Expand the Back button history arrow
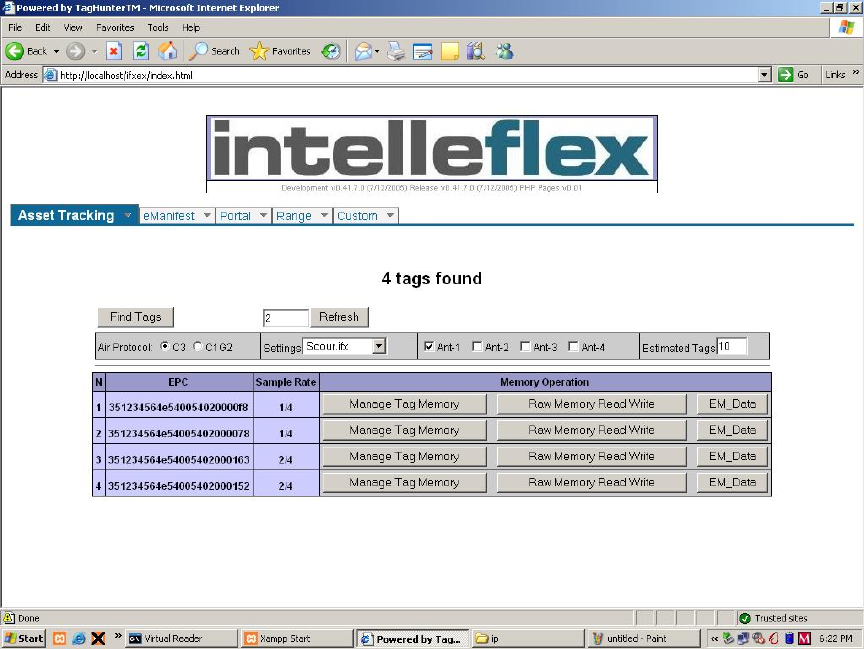Image resolution: width=864 pixels, height=649 pixels. [x=56, y=51]
